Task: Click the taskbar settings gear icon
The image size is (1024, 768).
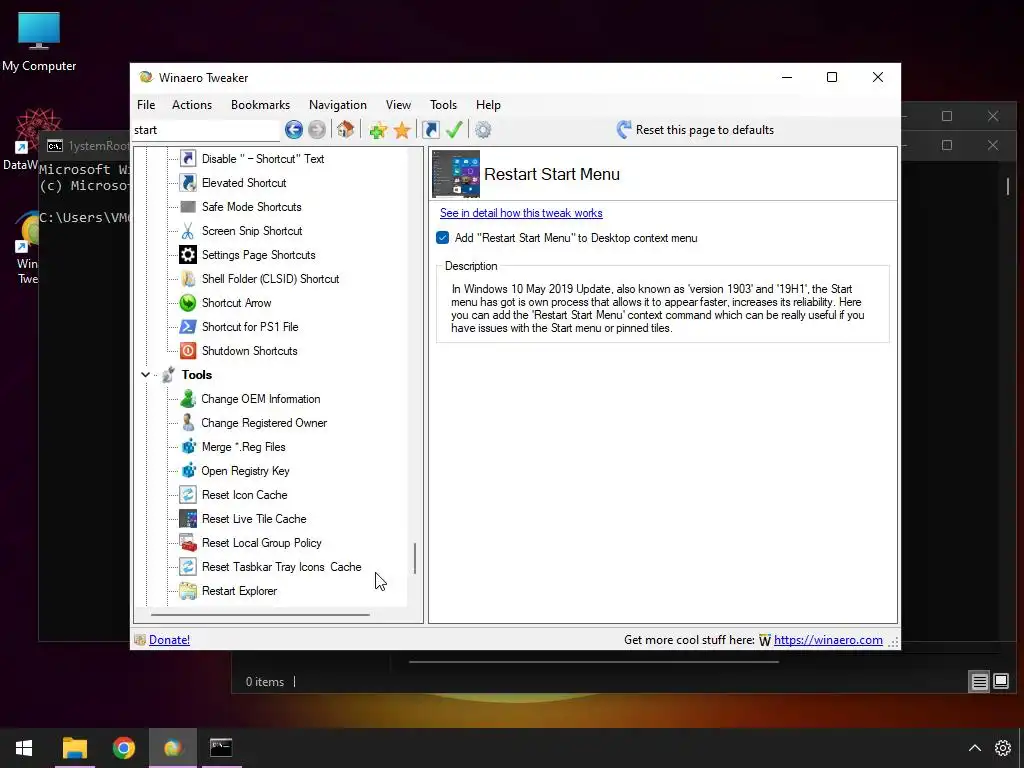Action: [x=1003, y=748]
